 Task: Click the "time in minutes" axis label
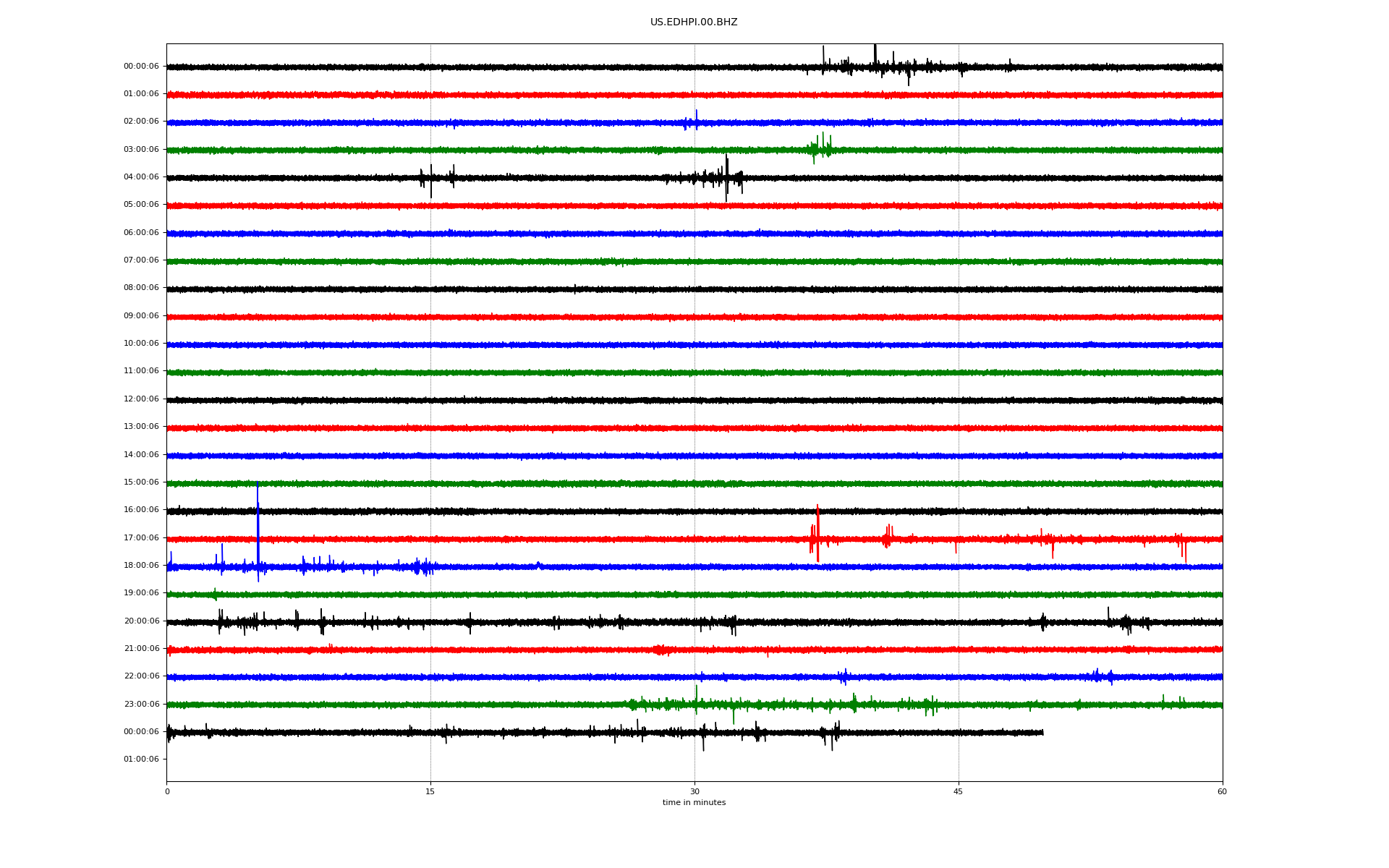(x=694, y=803)
